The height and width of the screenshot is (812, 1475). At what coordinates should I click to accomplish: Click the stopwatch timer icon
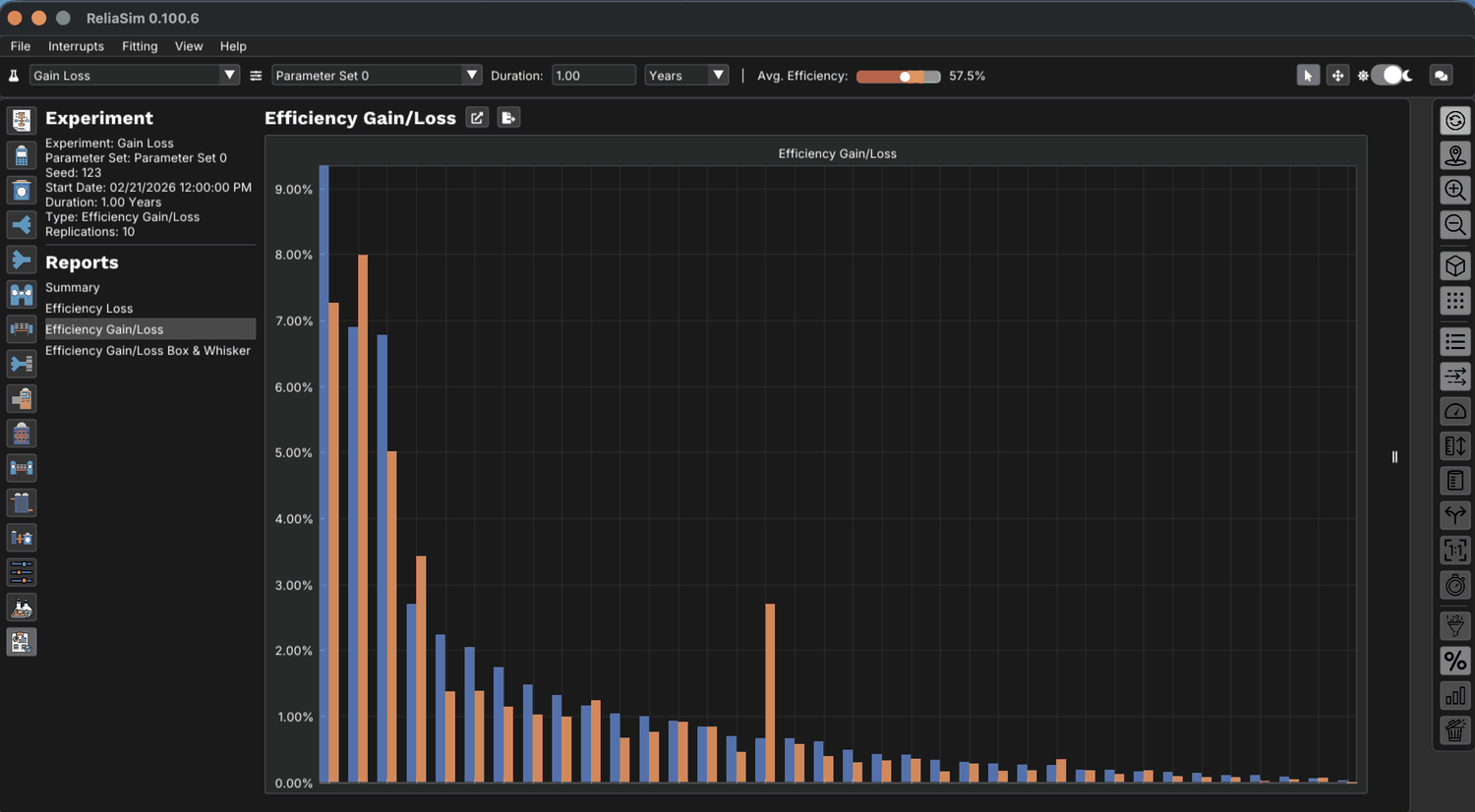click(1455, 585)
